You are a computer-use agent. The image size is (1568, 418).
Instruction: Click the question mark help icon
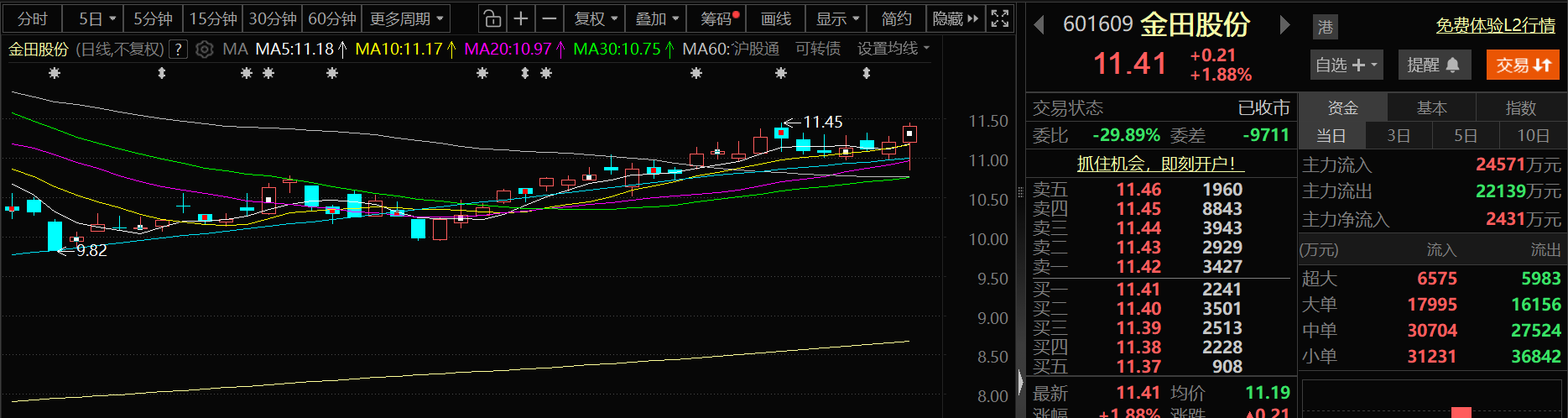(178, 50)
